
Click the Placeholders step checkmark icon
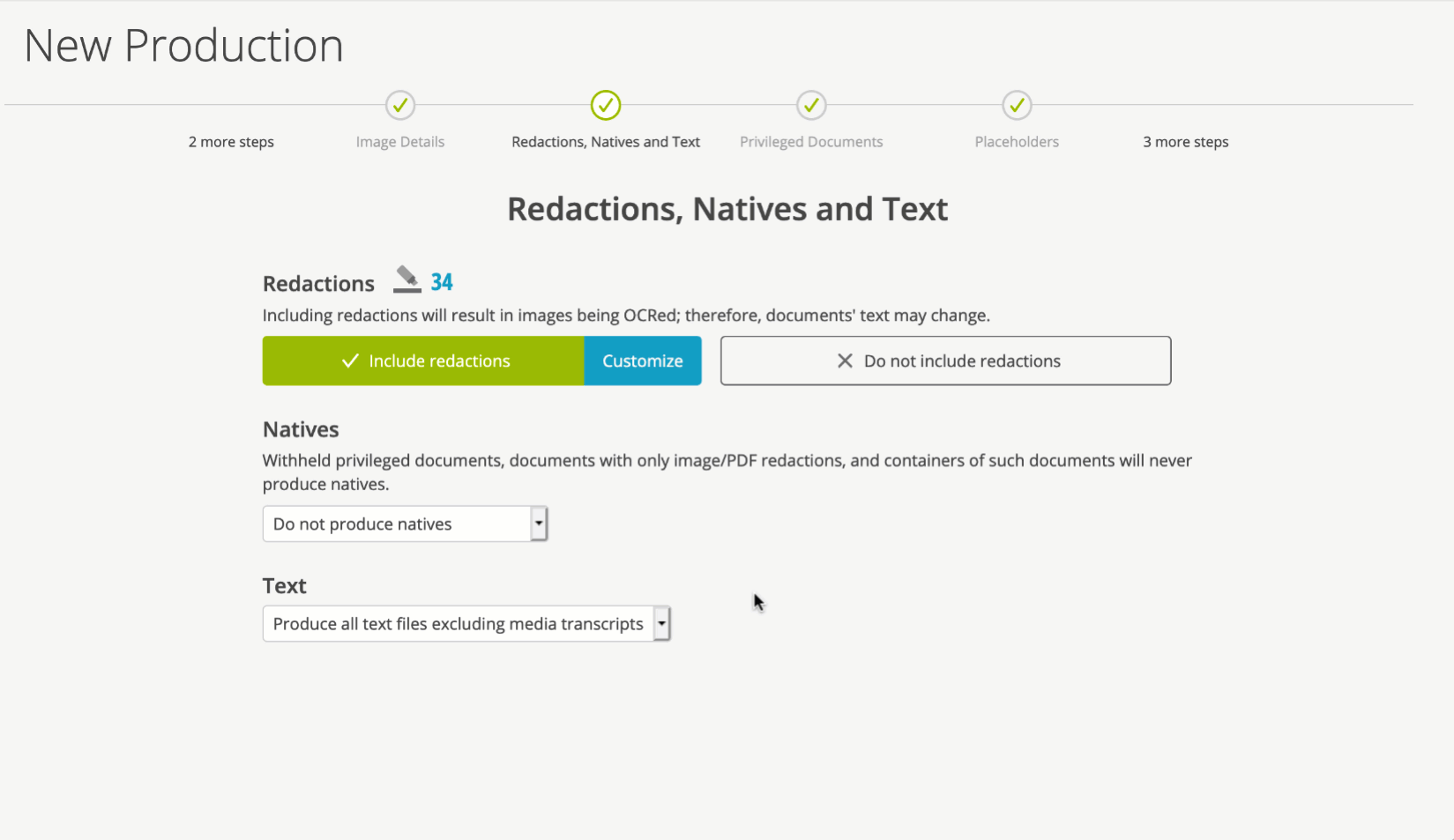1017,106
